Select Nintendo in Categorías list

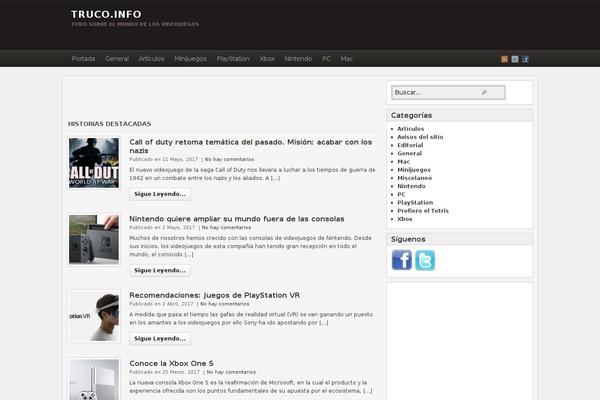[x=411, y=186]
